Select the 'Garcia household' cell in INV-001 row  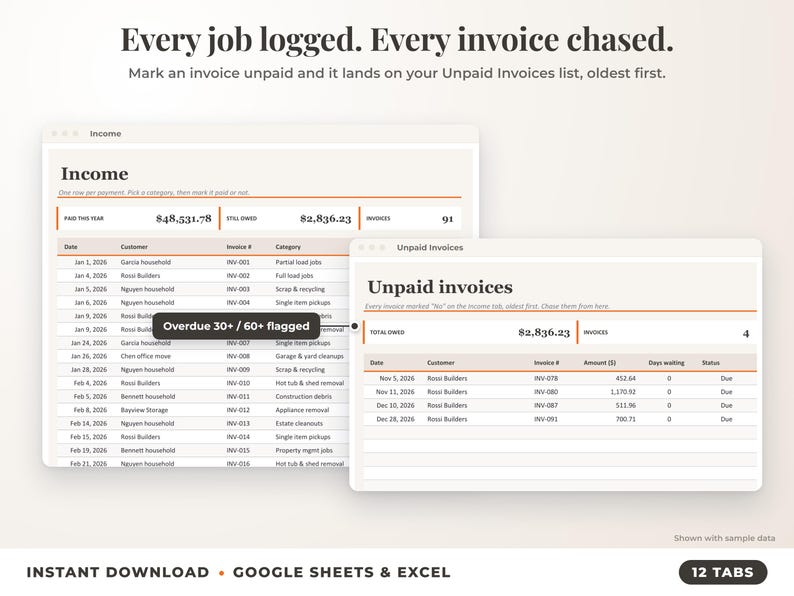pos(146,262)
